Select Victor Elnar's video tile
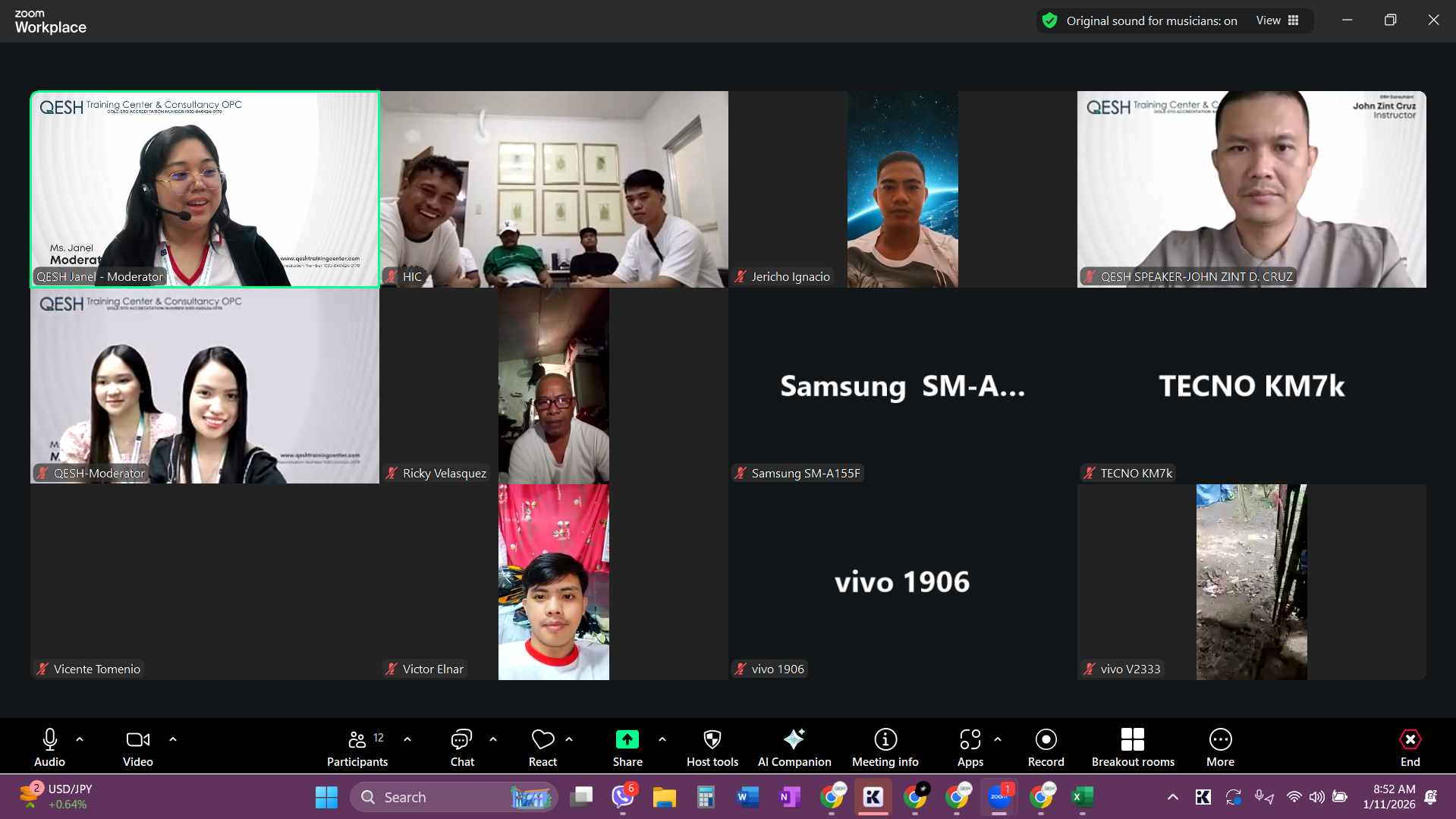 [554, 582]
